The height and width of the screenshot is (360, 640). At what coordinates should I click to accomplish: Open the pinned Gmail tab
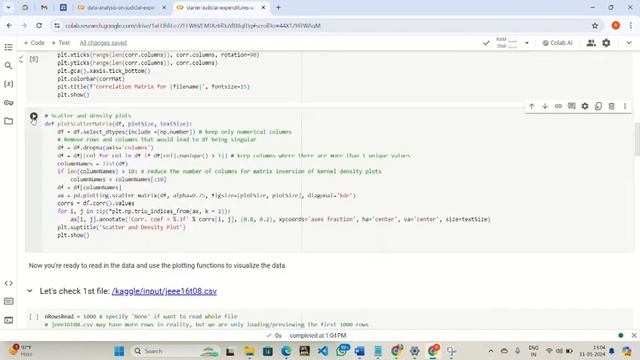click(x=44, y=7)
